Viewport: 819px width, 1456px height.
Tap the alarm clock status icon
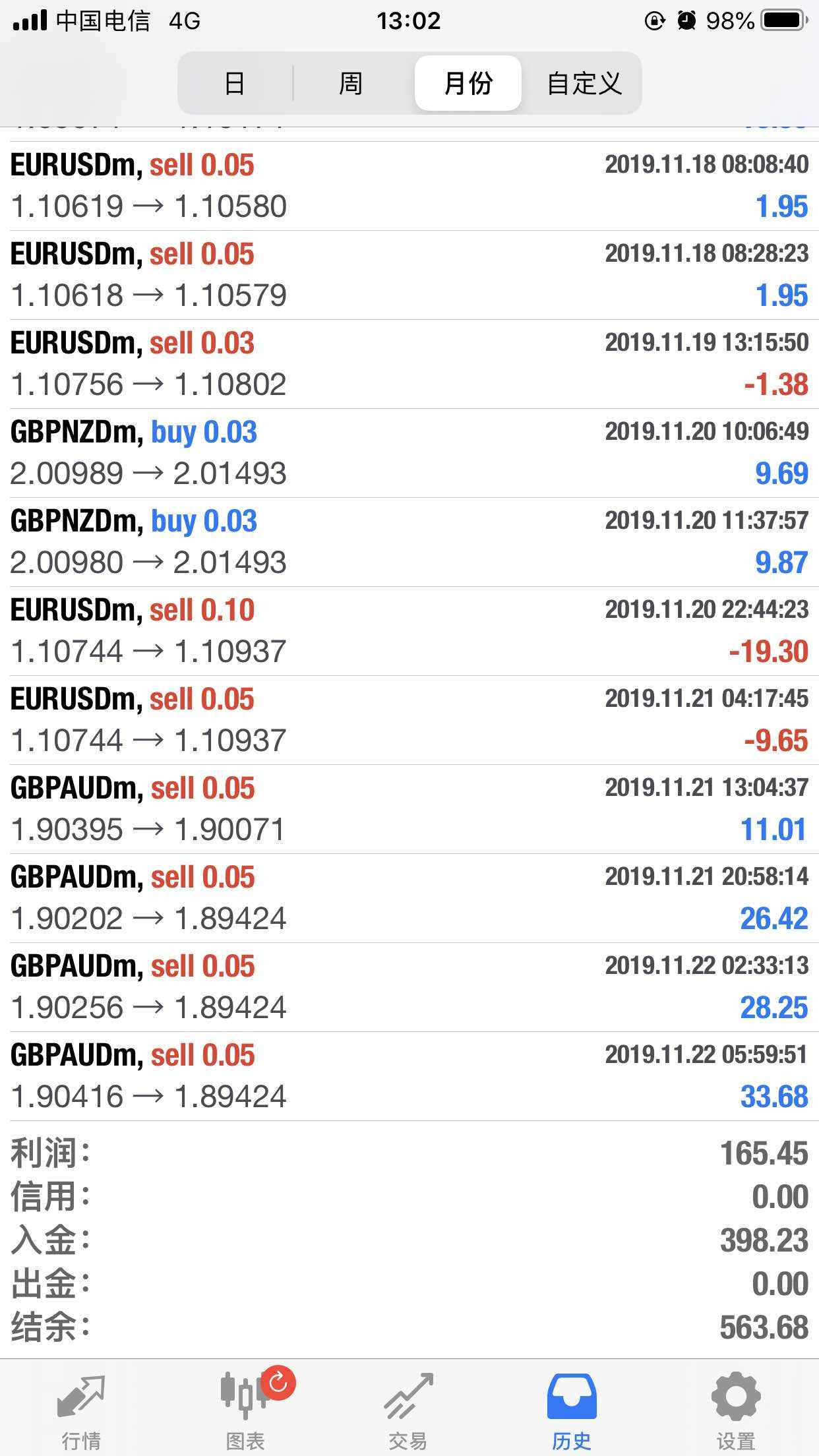(686, 21)
